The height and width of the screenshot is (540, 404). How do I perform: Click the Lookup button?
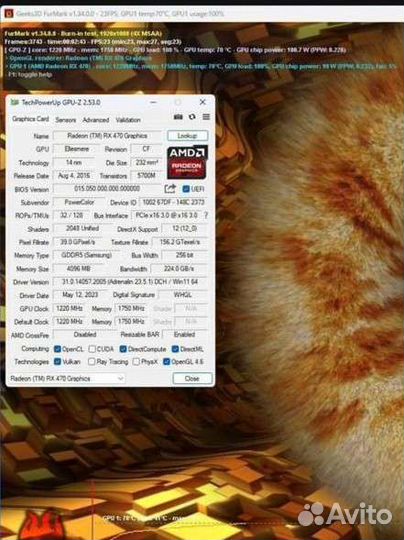point(187,136)
